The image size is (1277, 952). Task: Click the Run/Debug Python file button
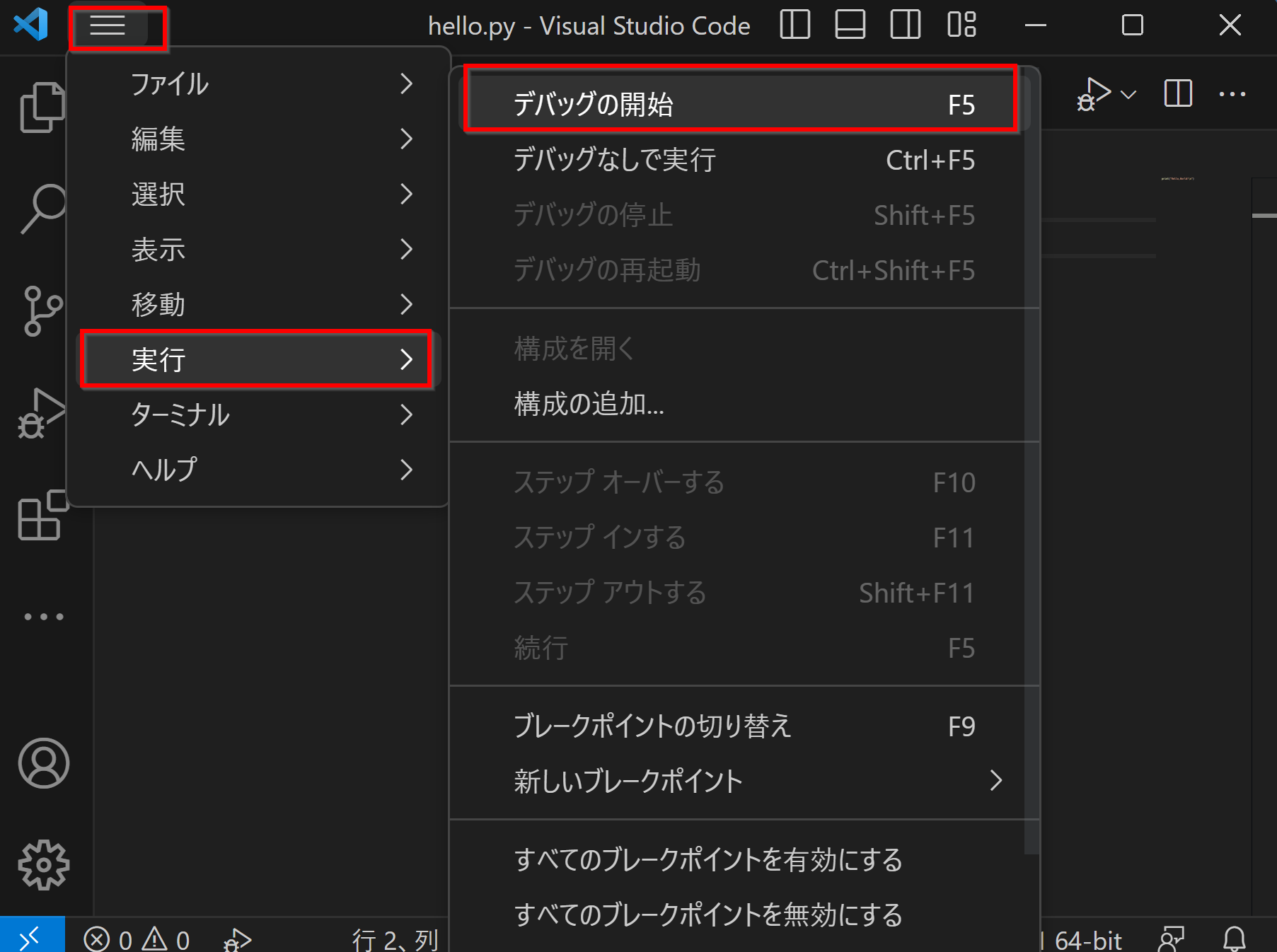click(1094, 93)
